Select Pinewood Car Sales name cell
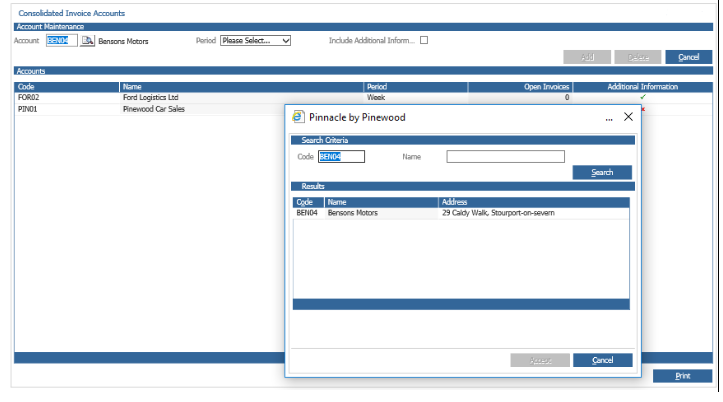Image resolution: width=723 pixels, height=402 pixels. [x=154, y=109]
